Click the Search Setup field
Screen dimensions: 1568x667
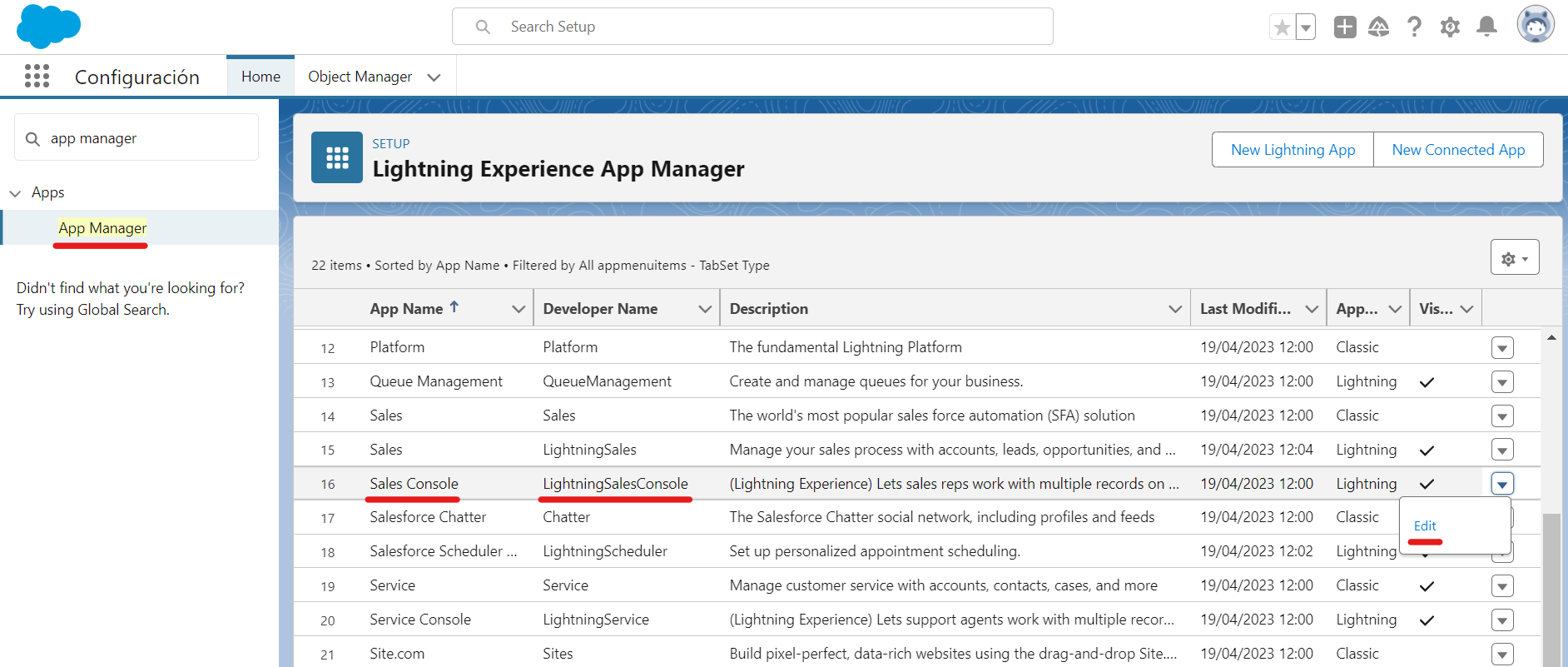752,27
